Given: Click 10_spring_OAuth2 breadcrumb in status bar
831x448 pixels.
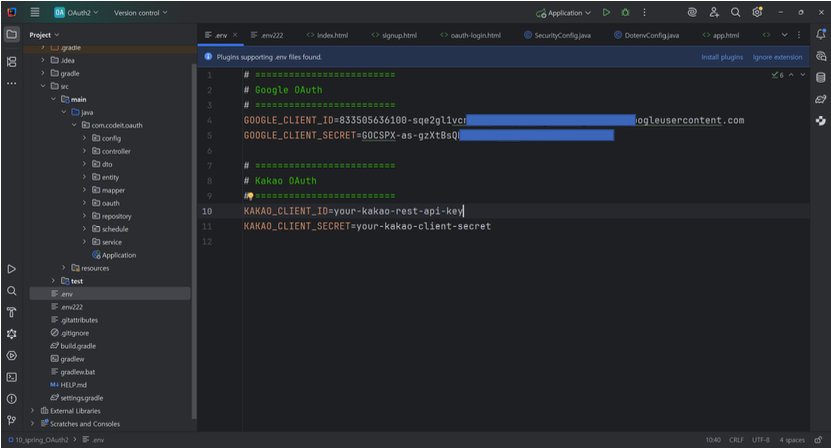Looking at the screenshot, I should pyautogui.click(x=38, y=440).
